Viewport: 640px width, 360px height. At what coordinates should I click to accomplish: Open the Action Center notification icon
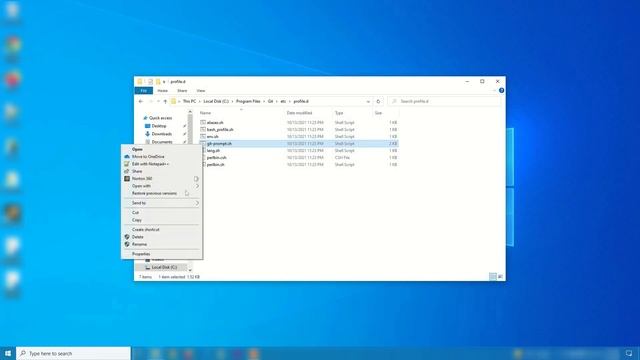(x=629, y=353)
